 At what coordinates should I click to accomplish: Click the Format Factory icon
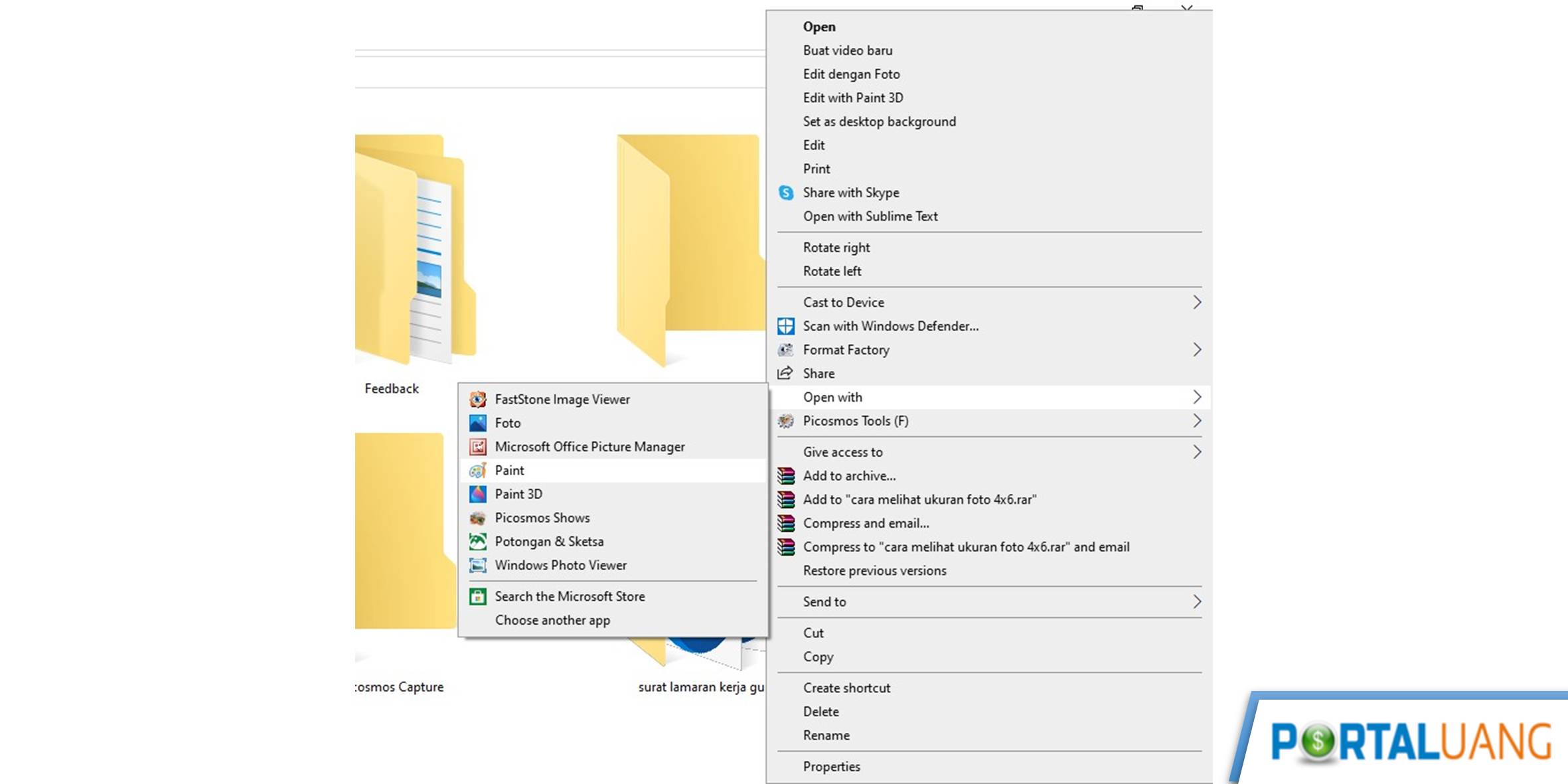[x=786, y=350]
